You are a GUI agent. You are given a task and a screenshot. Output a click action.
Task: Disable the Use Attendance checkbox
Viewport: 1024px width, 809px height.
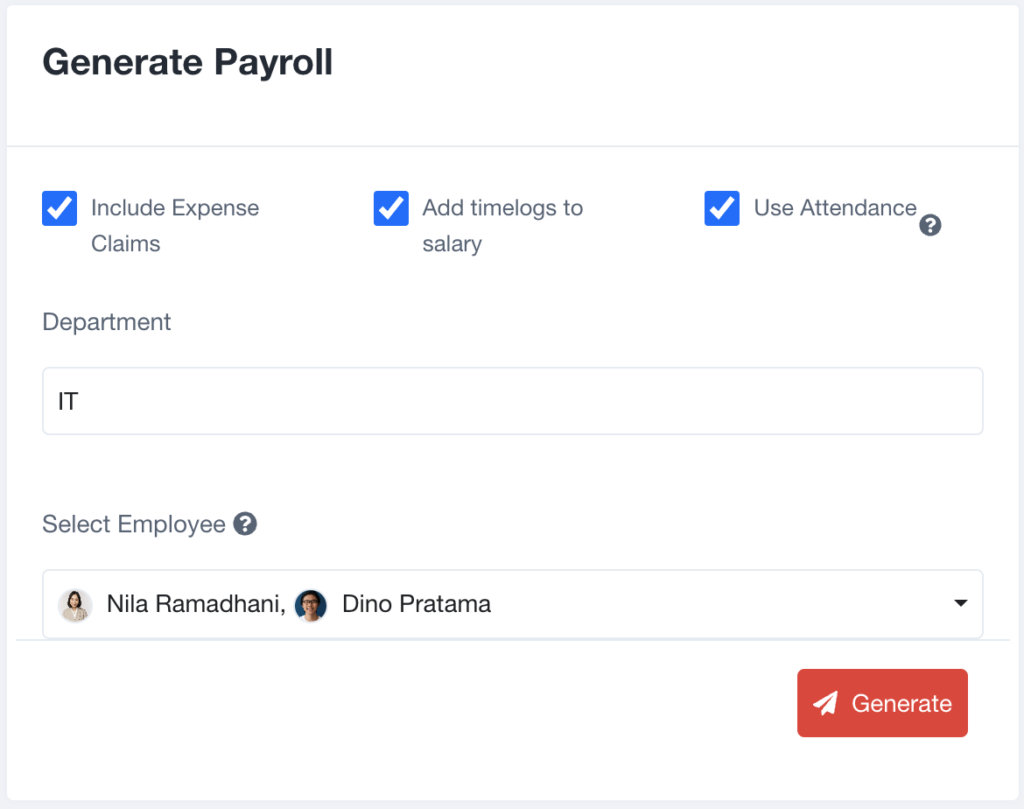pyautogui.click(x=722, y=208)
